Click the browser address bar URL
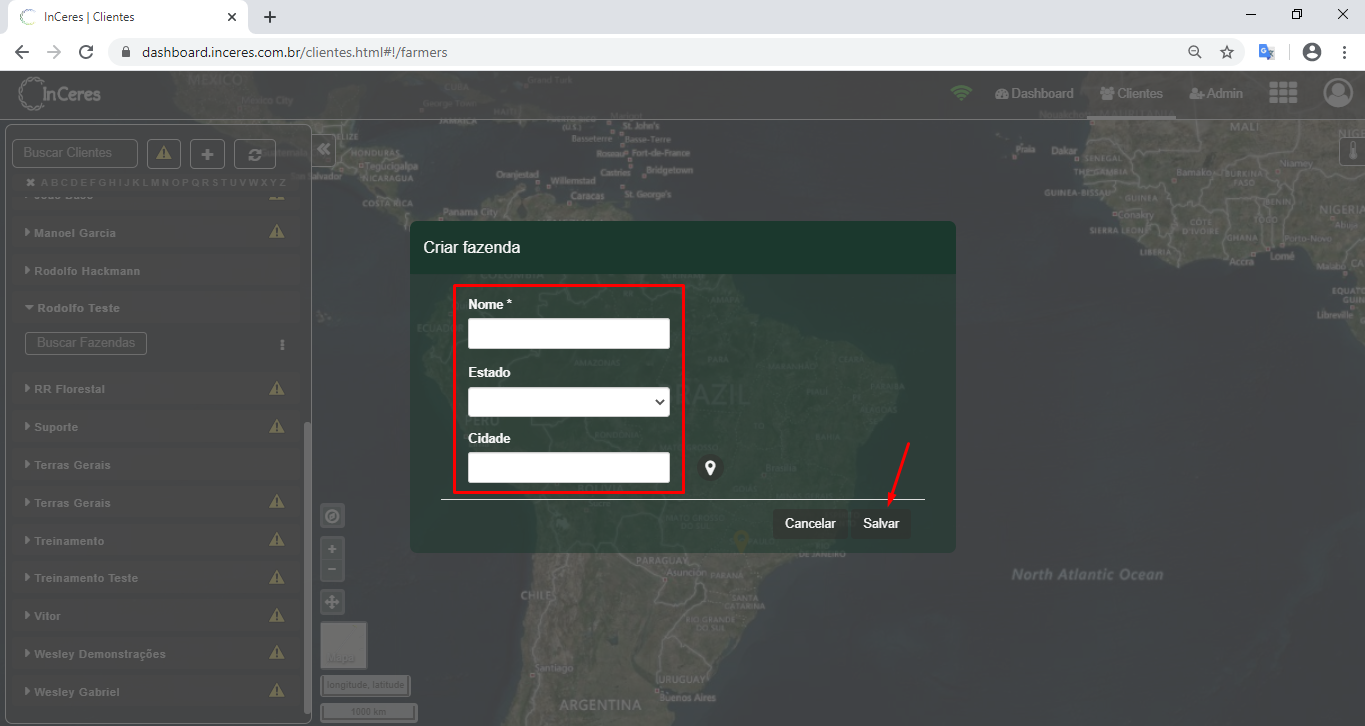Viewport: 1365px width, 726px height. coord(295,52)
